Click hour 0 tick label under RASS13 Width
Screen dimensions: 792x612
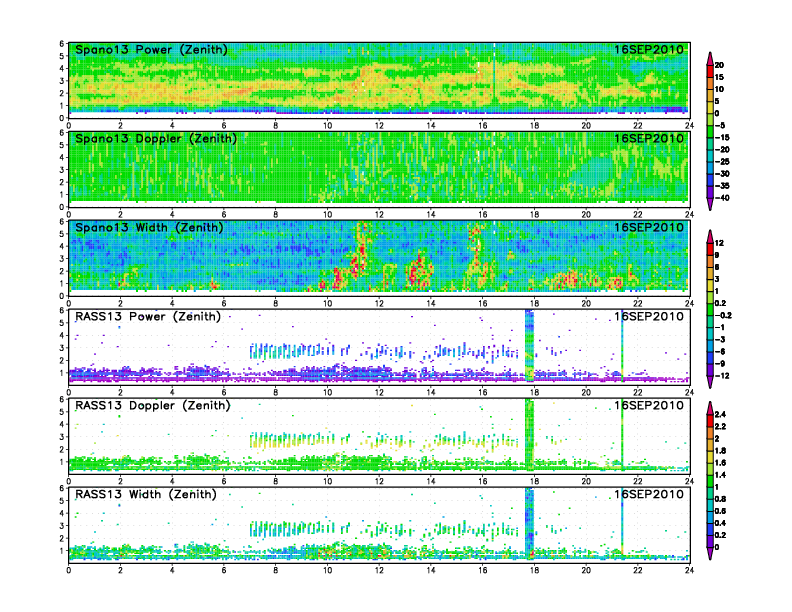pos(69,570)
